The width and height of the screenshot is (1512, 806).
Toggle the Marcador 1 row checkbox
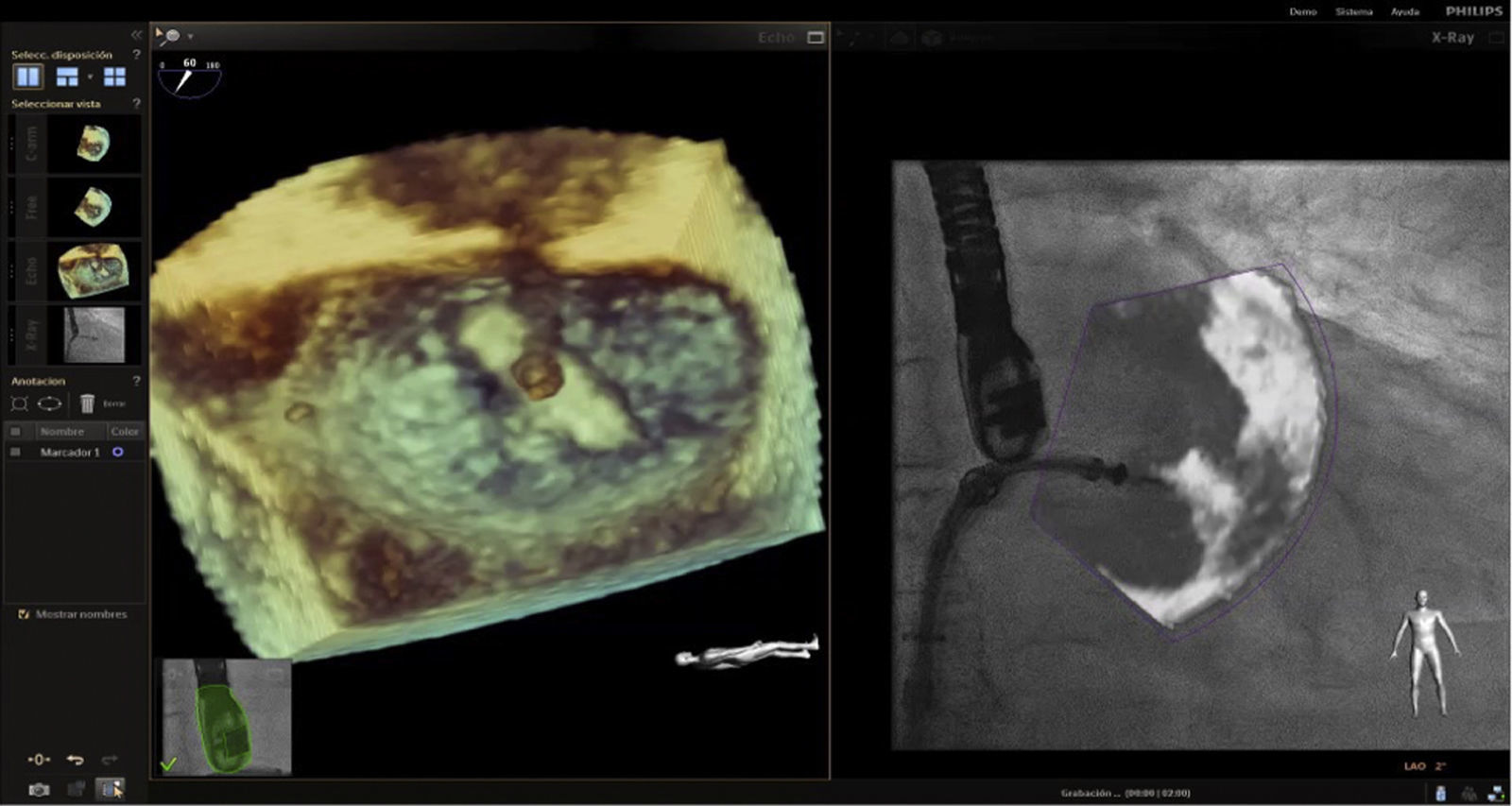coord(15,453)
